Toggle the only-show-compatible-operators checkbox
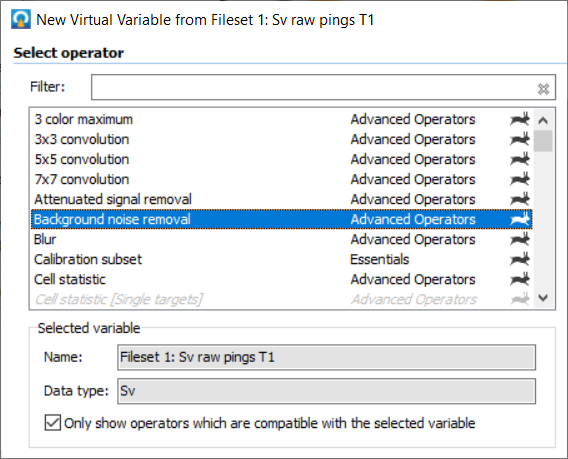The width and height of the screenshot is (568, 459). point(53,423)
